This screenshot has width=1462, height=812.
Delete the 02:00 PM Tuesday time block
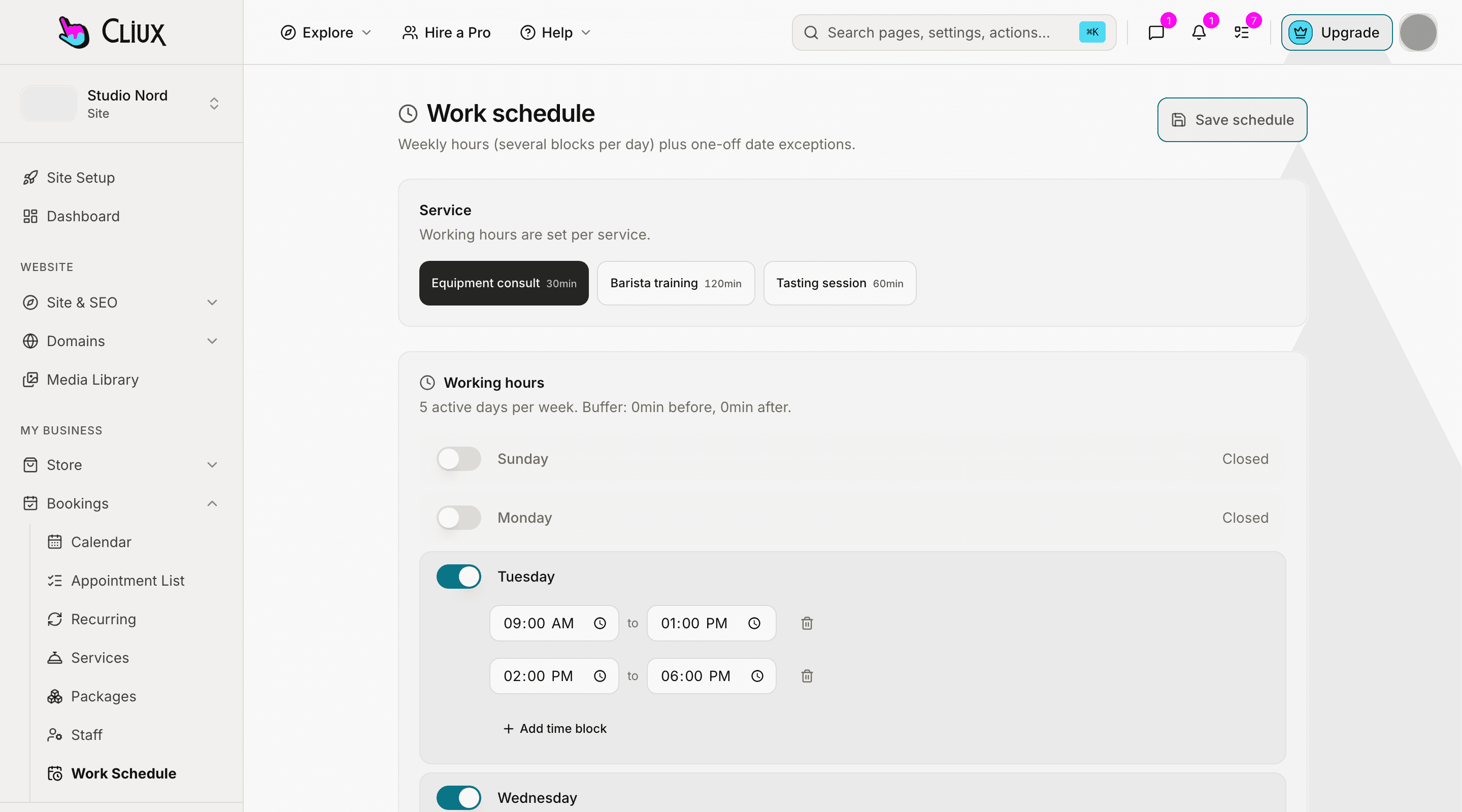tap(807, 676)
